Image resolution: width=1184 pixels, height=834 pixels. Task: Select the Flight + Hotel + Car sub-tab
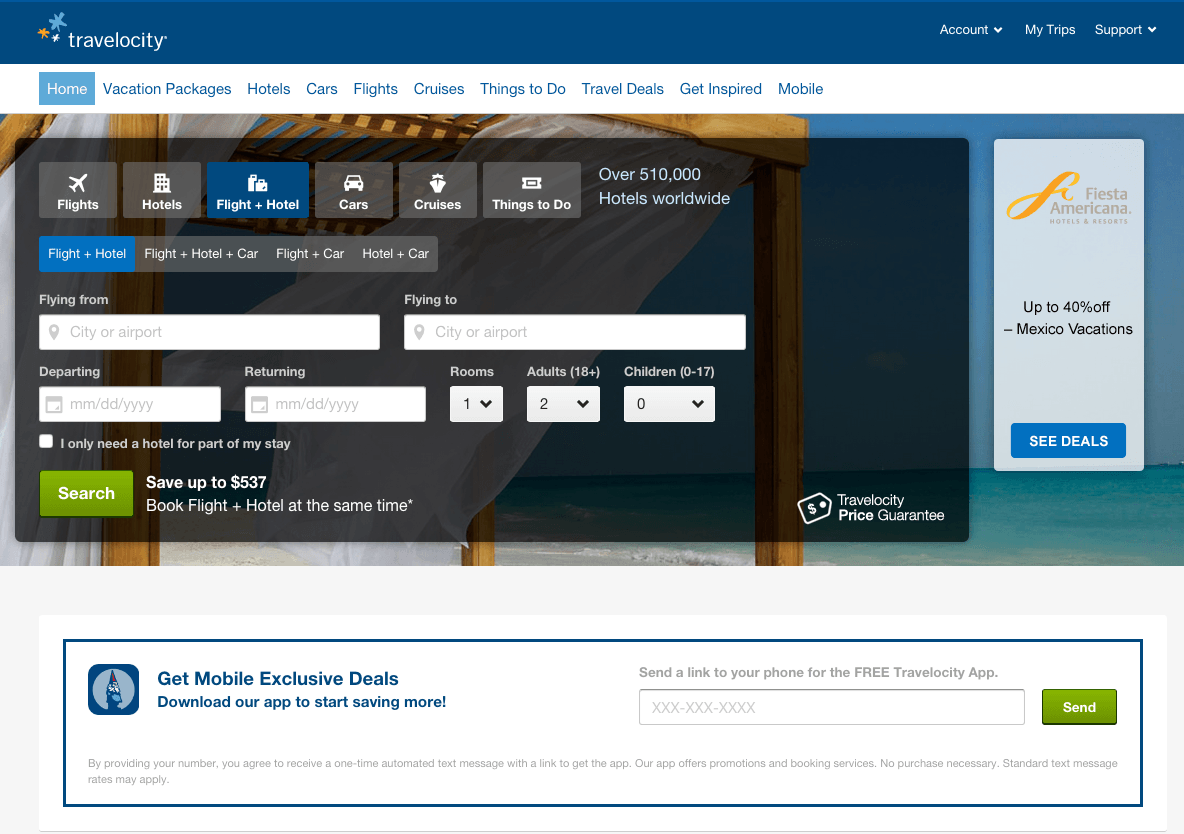pyautogui.click(x=201, y=254)
